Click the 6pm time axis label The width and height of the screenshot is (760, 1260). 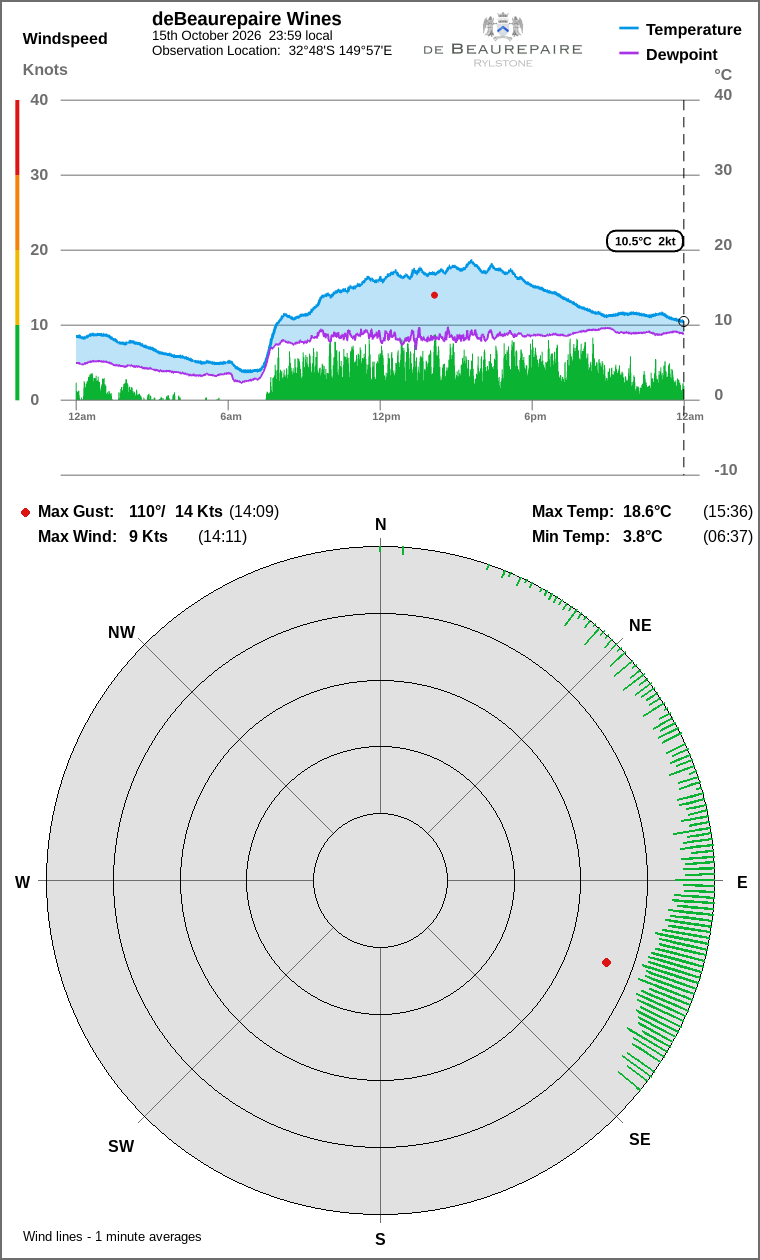[535, 416]
